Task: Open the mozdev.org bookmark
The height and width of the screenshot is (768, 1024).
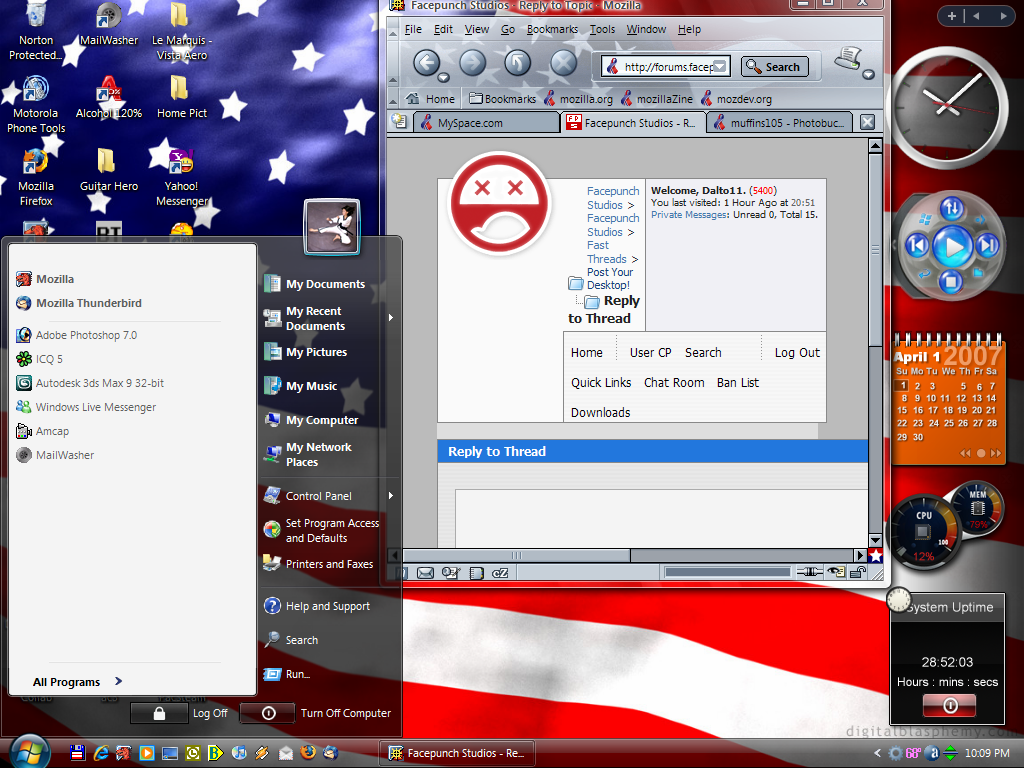Action: (736, 99)
